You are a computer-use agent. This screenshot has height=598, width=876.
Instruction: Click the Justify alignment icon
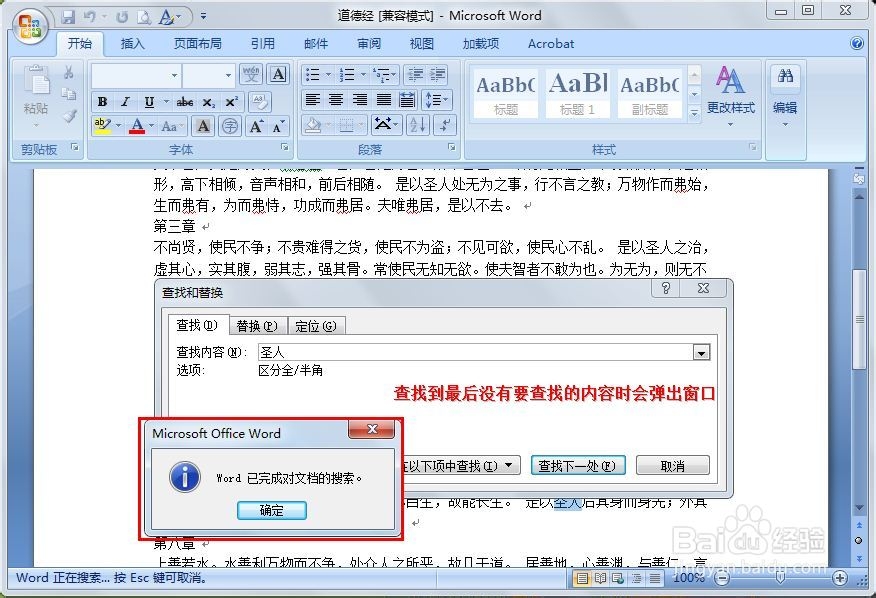383,100
